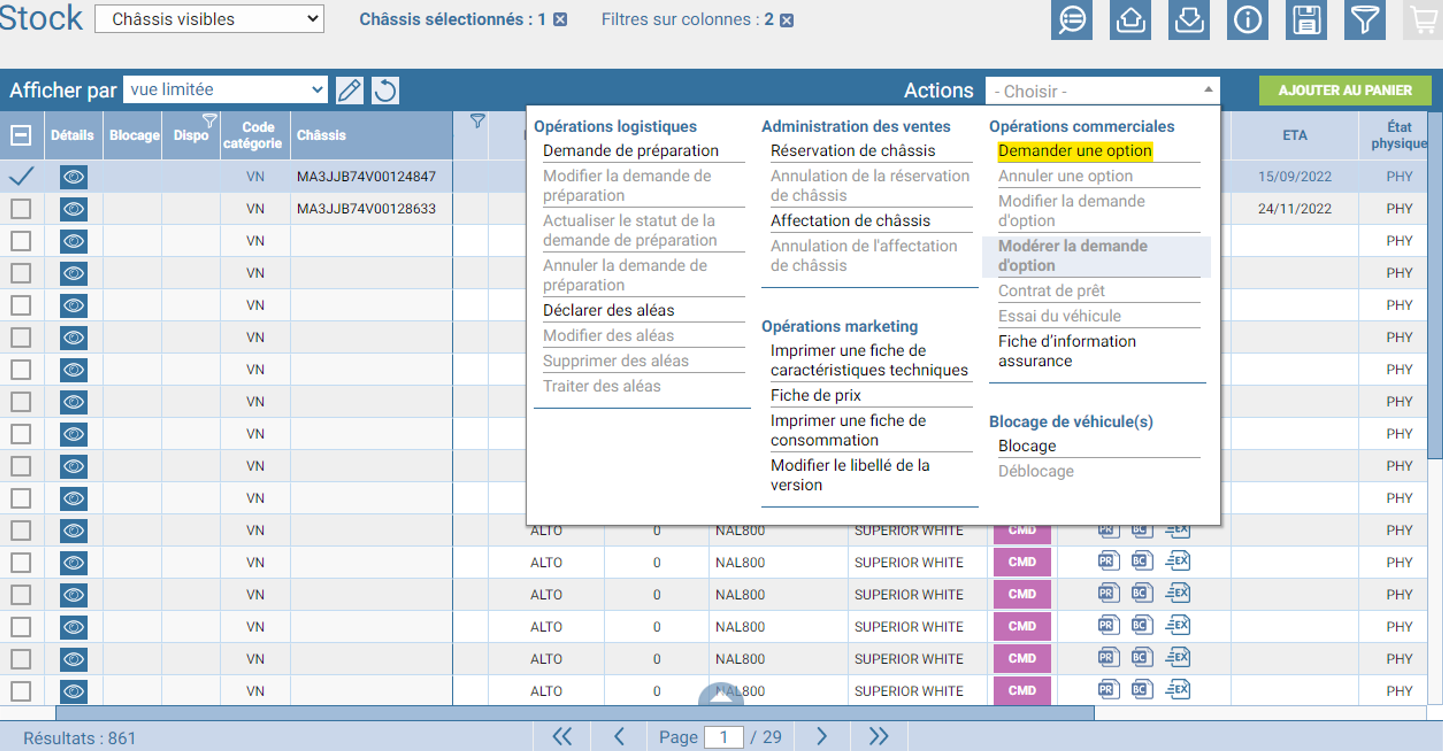1443x751 pixels.
Task: Click chassis number MA3JJB74V00124847
Action: (366, 177)
